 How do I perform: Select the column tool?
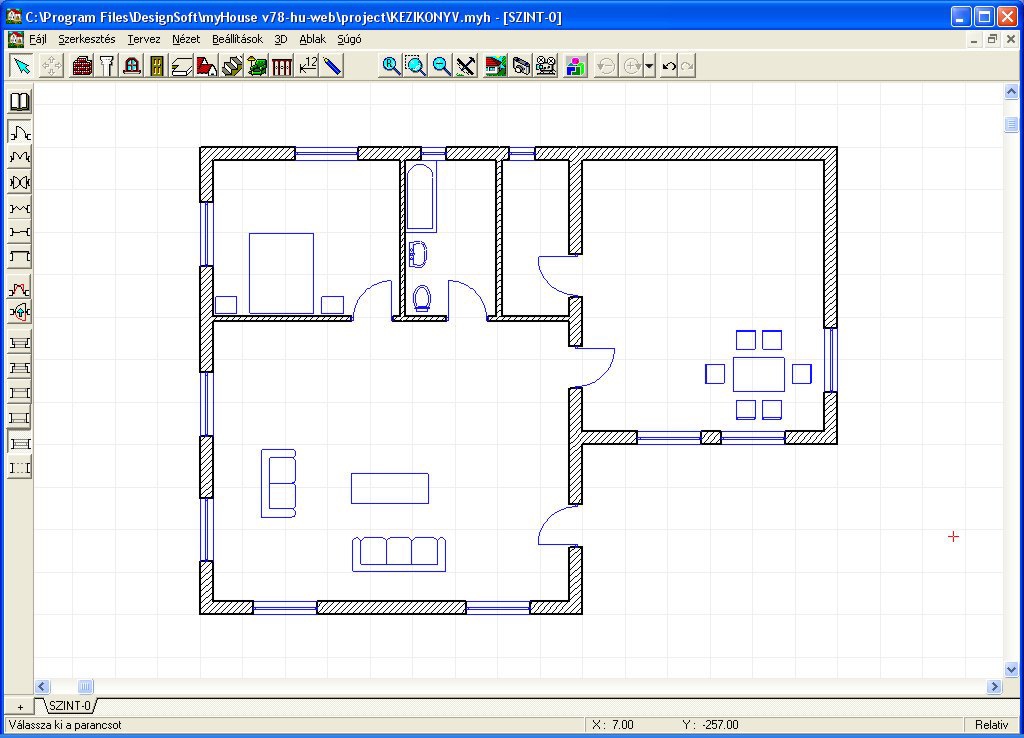(x=107, y=66)
